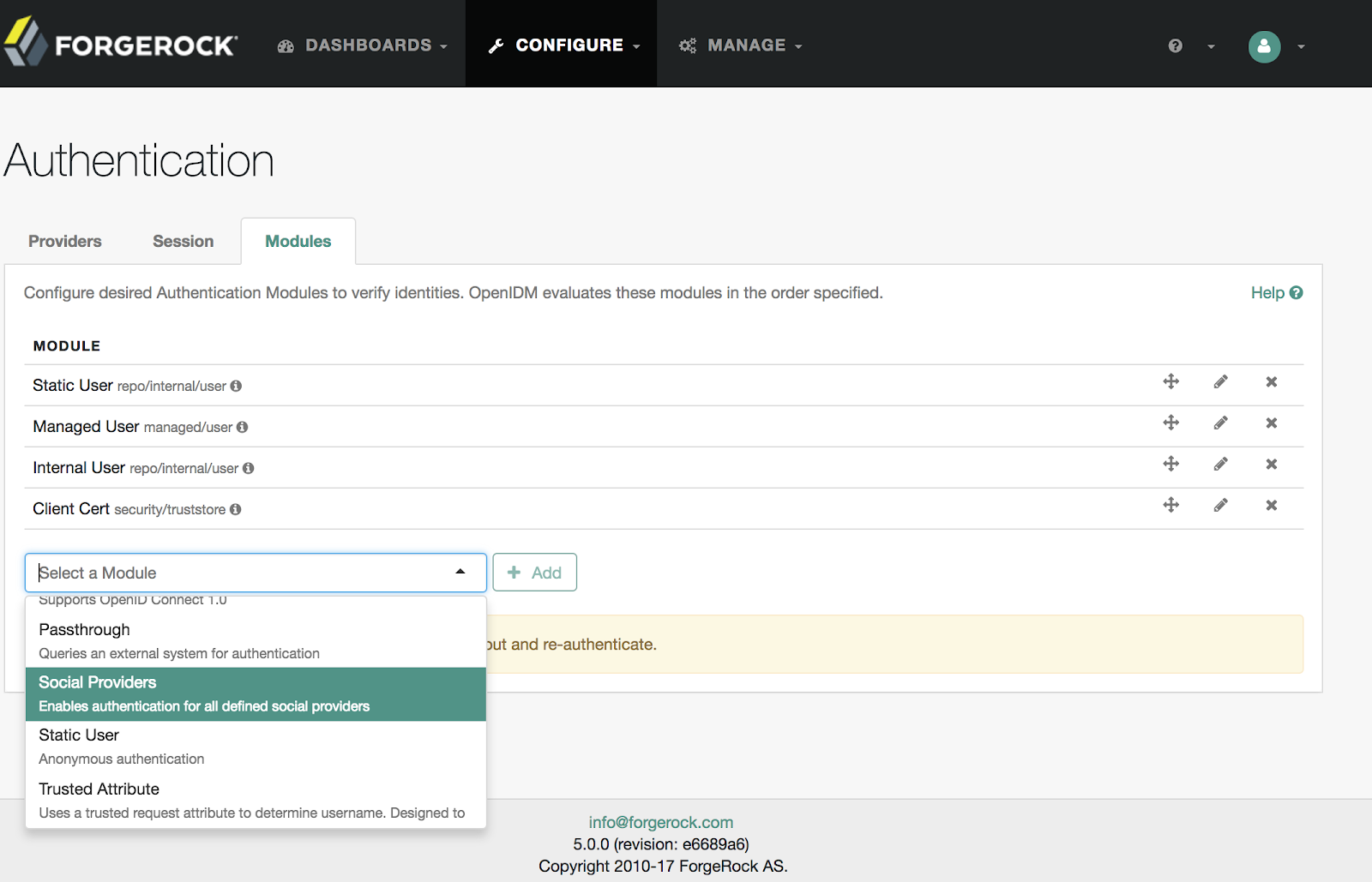Delete the Static User module
Image resolution: width=1372 pixels, height=882 pixels.
pyautogui.click(x=1272, y=381)
